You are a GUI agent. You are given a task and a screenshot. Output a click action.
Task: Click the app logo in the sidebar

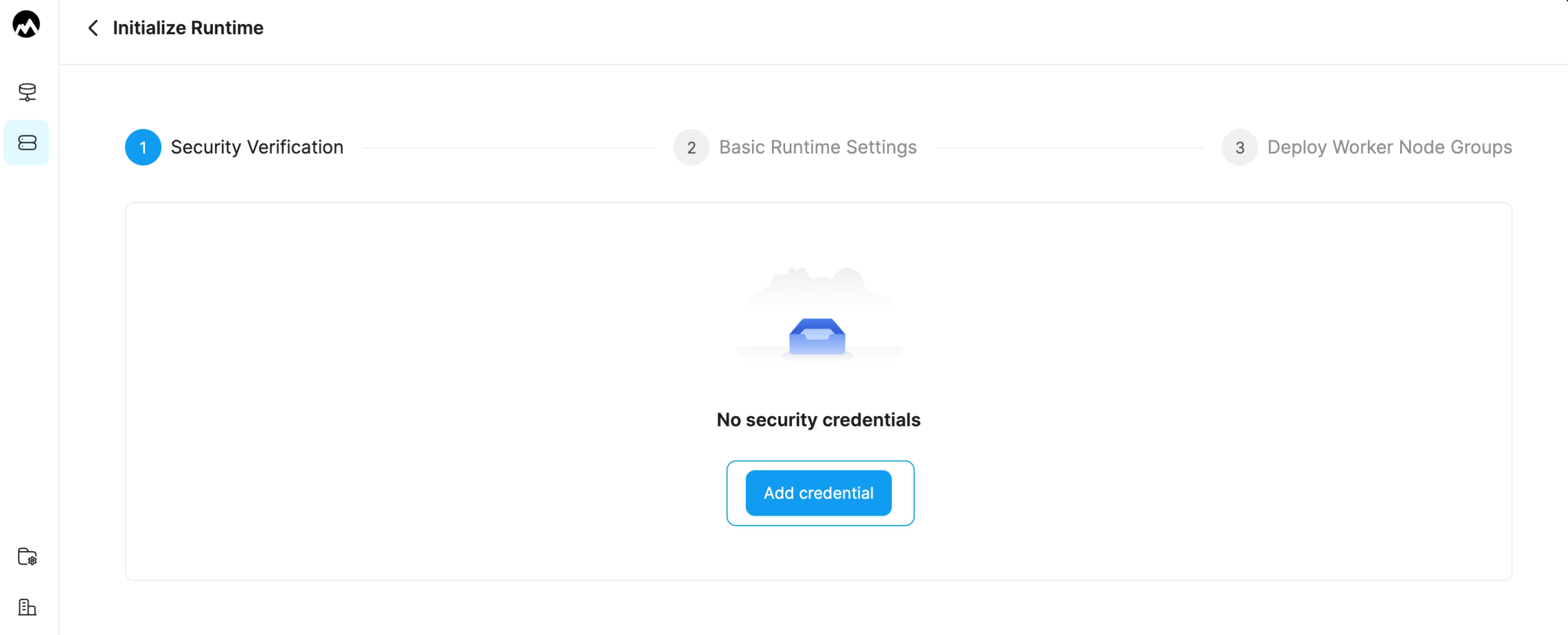coord(26,24)
